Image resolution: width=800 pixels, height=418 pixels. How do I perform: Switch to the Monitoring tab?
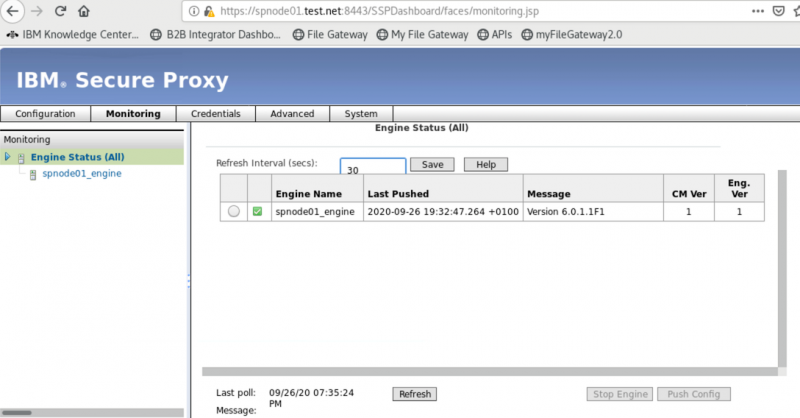tap(133, 114)
